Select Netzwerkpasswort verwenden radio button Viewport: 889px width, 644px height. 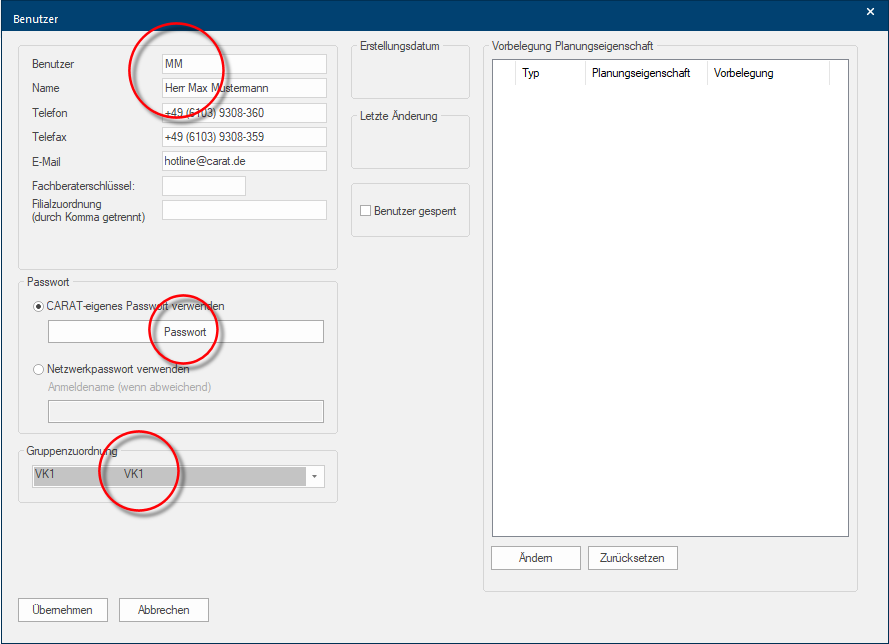pos(39,369)
